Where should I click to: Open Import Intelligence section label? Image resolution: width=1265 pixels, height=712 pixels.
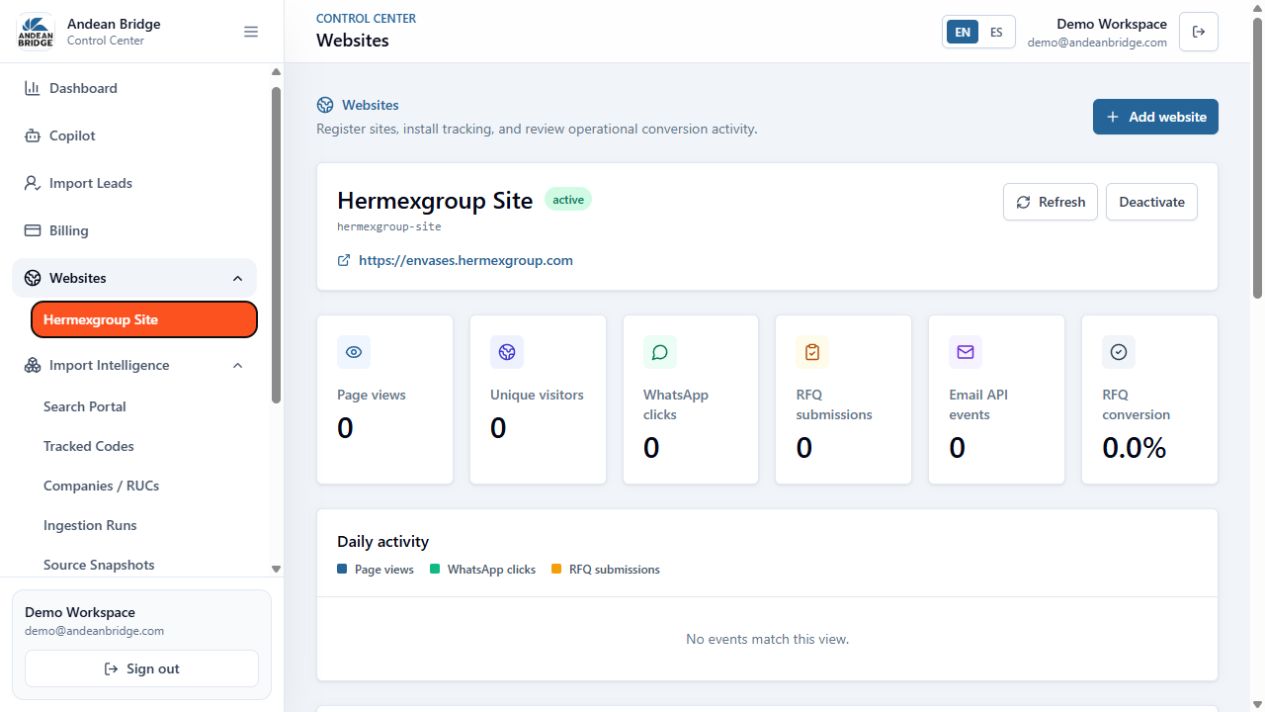[x=109, y=365]
